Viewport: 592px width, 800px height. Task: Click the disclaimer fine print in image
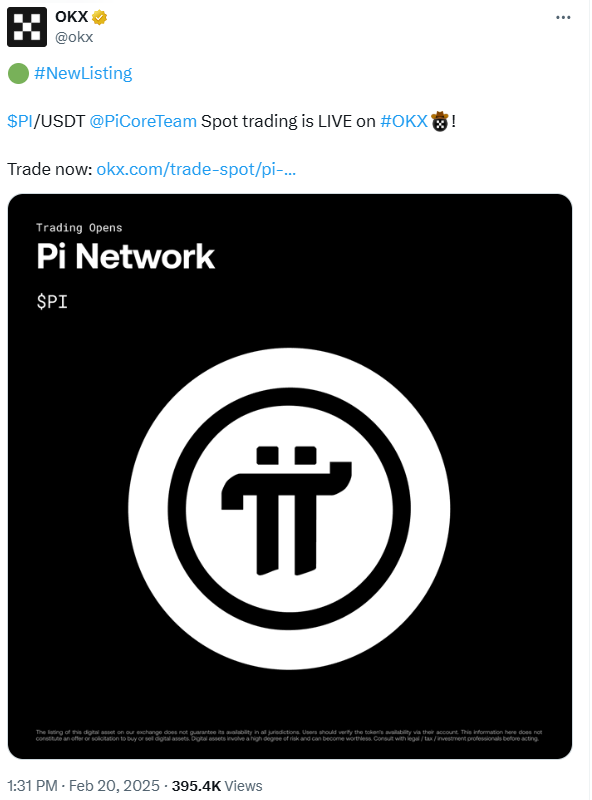tap(289, 735)
